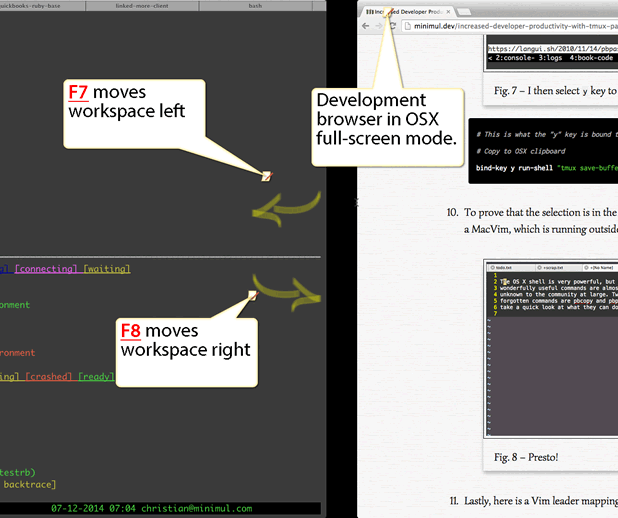618x518 pixels.
Task: Open a new browser tab
Action: click(x=464, y=12)
